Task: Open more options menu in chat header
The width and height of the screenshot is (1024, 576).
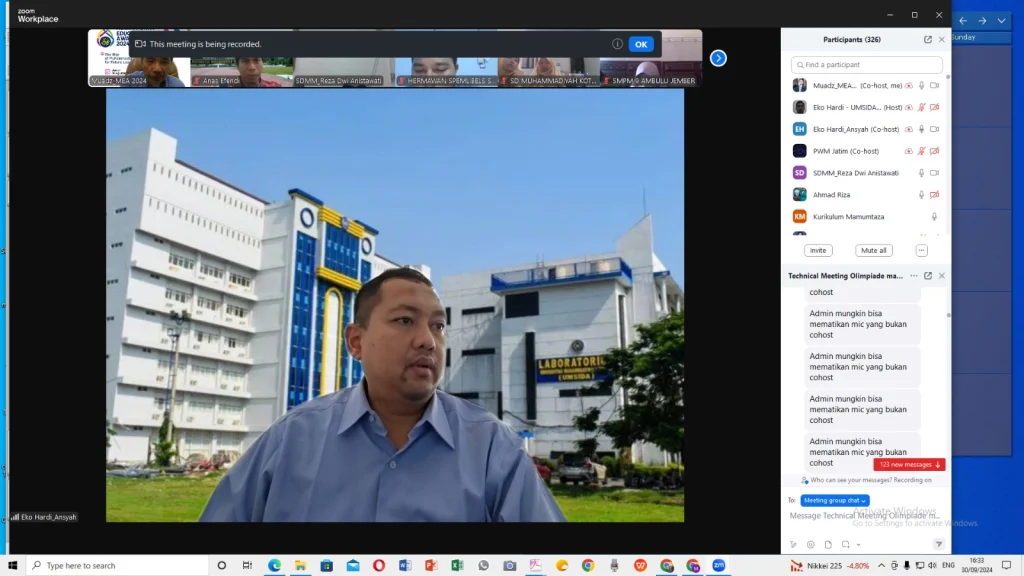Action: pyautogui.click(x=914, y=276)
